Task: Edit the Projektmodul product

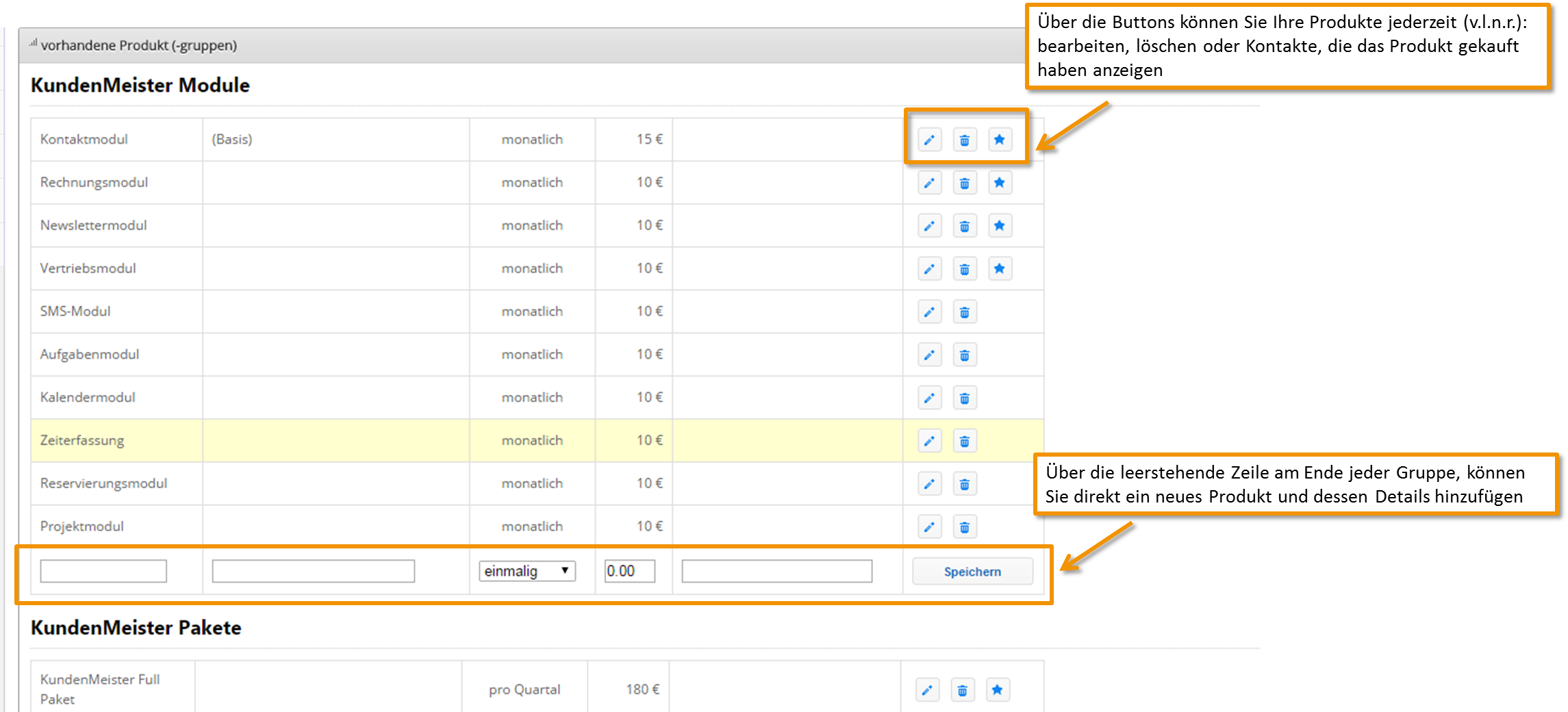Action: coord(929,527)
